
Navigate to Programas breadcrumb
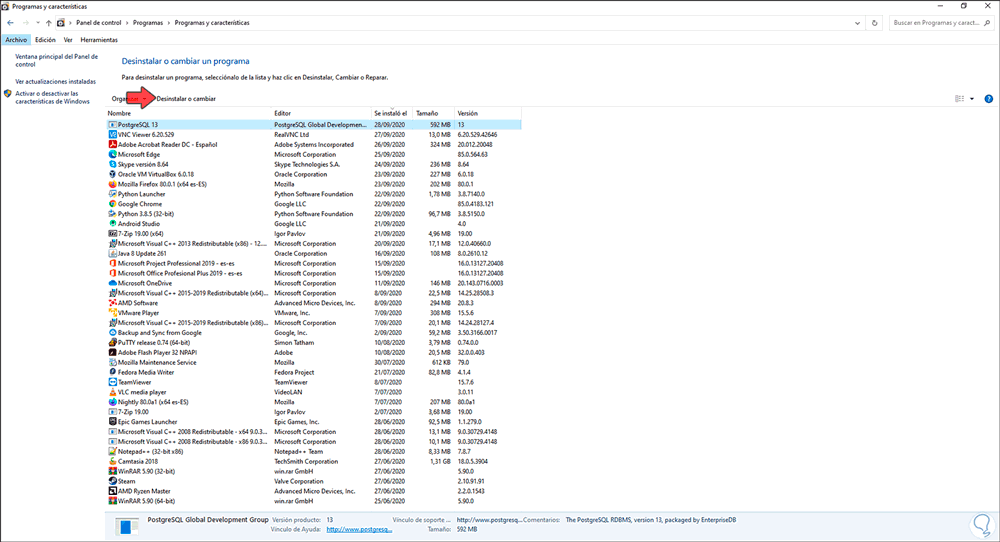click(148, 23)
